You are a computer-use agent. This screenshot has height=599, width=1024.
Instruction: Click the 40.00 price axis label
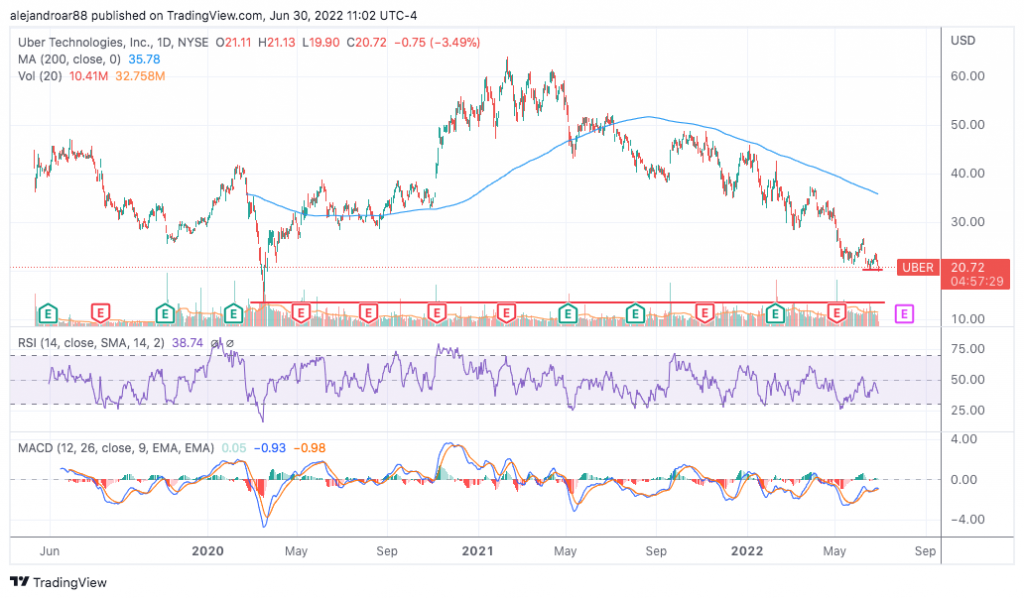pyautogui.click(x=967, y=174)
